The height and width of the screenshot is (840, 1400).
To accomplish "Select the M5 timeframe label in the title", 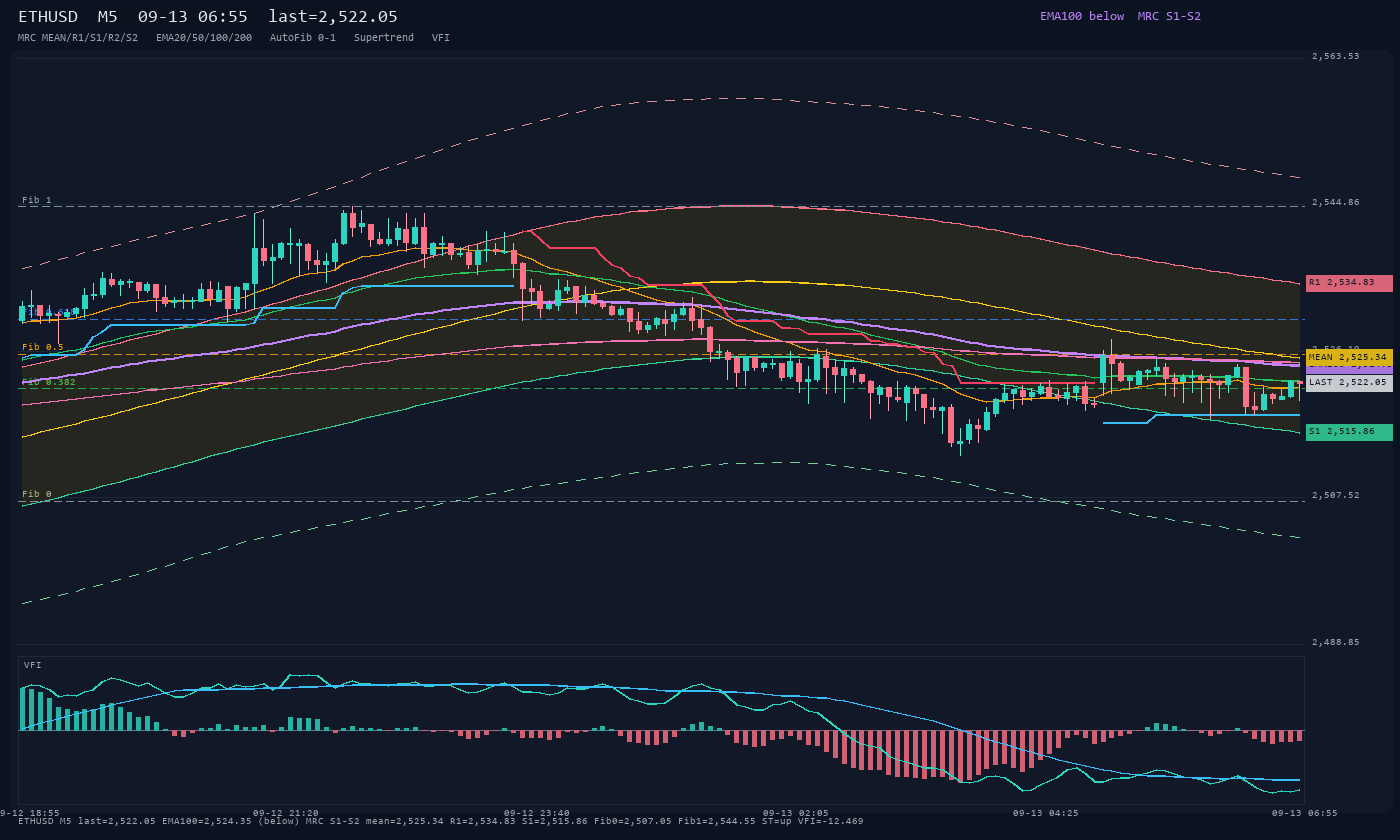I will [108, 17].
